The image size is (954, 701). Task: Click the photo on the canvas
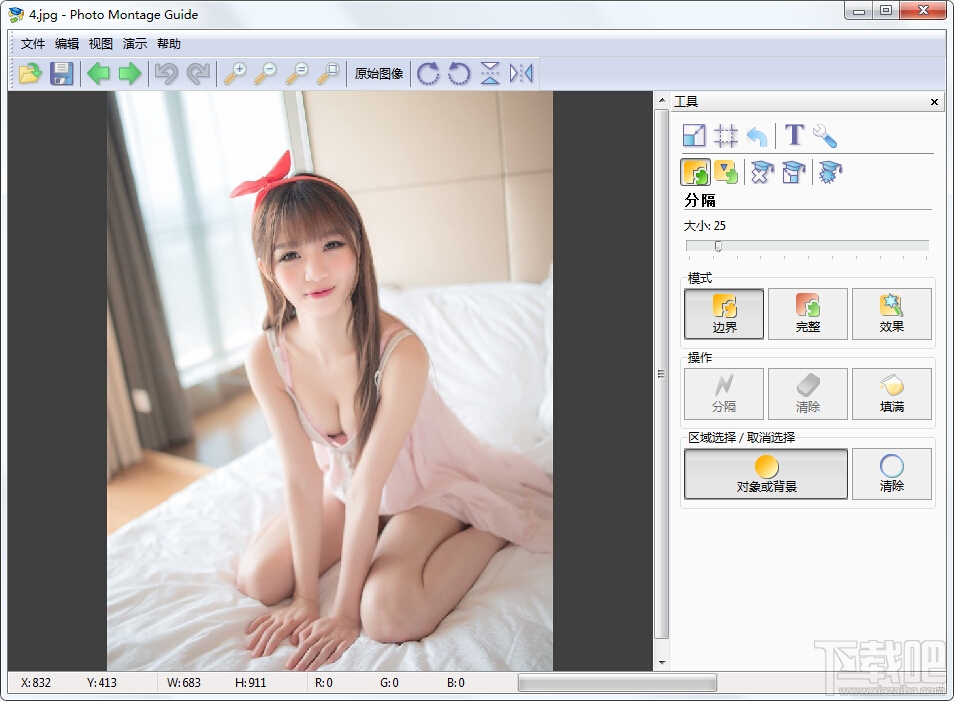tap(330, 381)
